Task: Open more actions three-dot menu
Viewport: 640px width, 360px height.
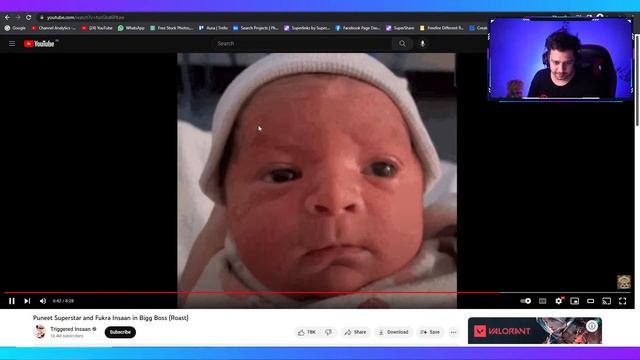Action: point(453,332)
